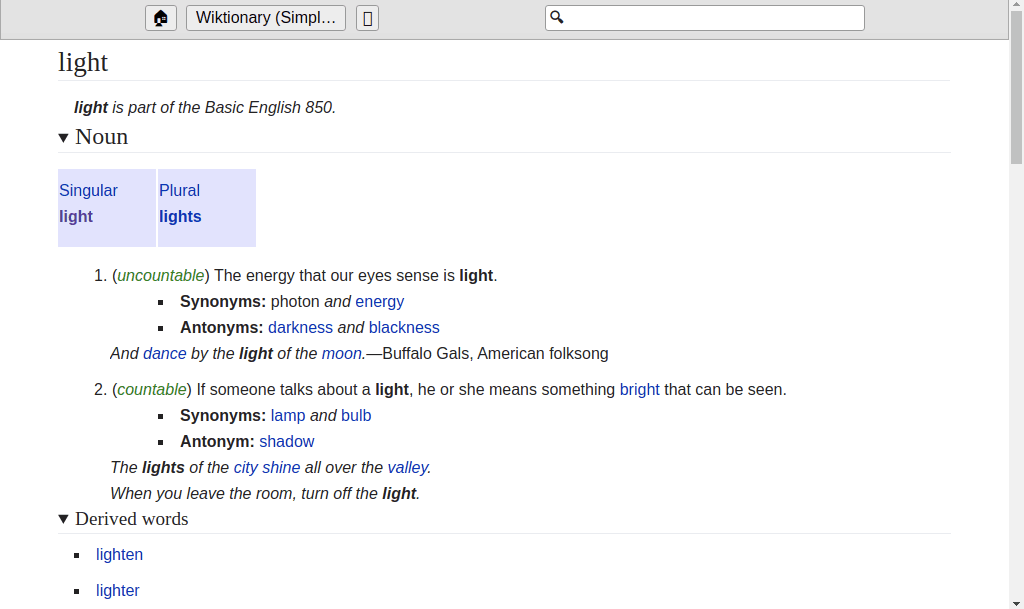Viewport: 1024px width, 609px height.
Task: Collapse the Noun section
Action: (x=64, y=137)
